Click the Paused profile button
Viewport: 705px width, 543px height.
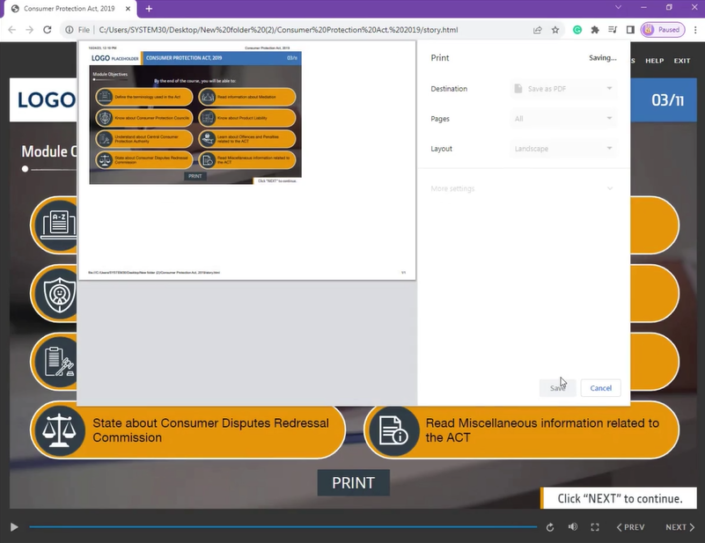coord(662,30)
